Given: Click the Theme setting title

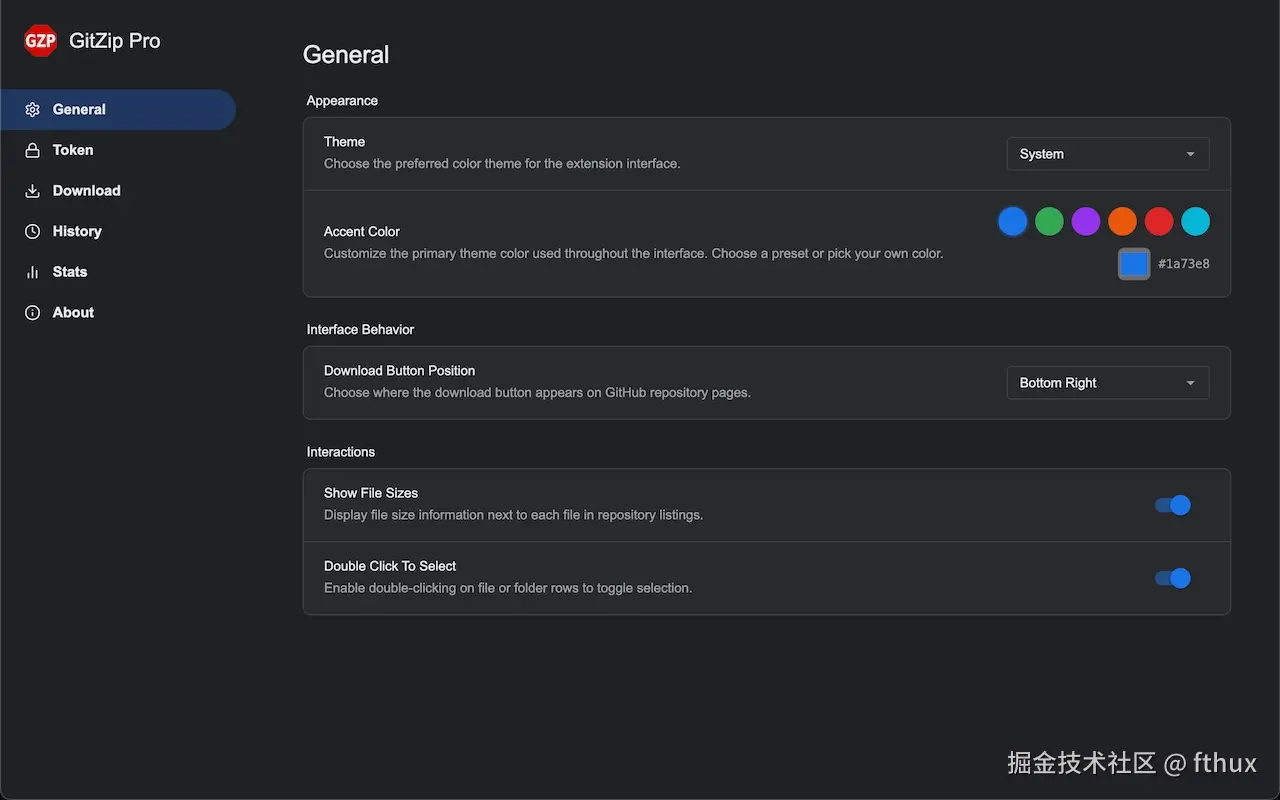Looking at the screenshot, I should [344, 142].
